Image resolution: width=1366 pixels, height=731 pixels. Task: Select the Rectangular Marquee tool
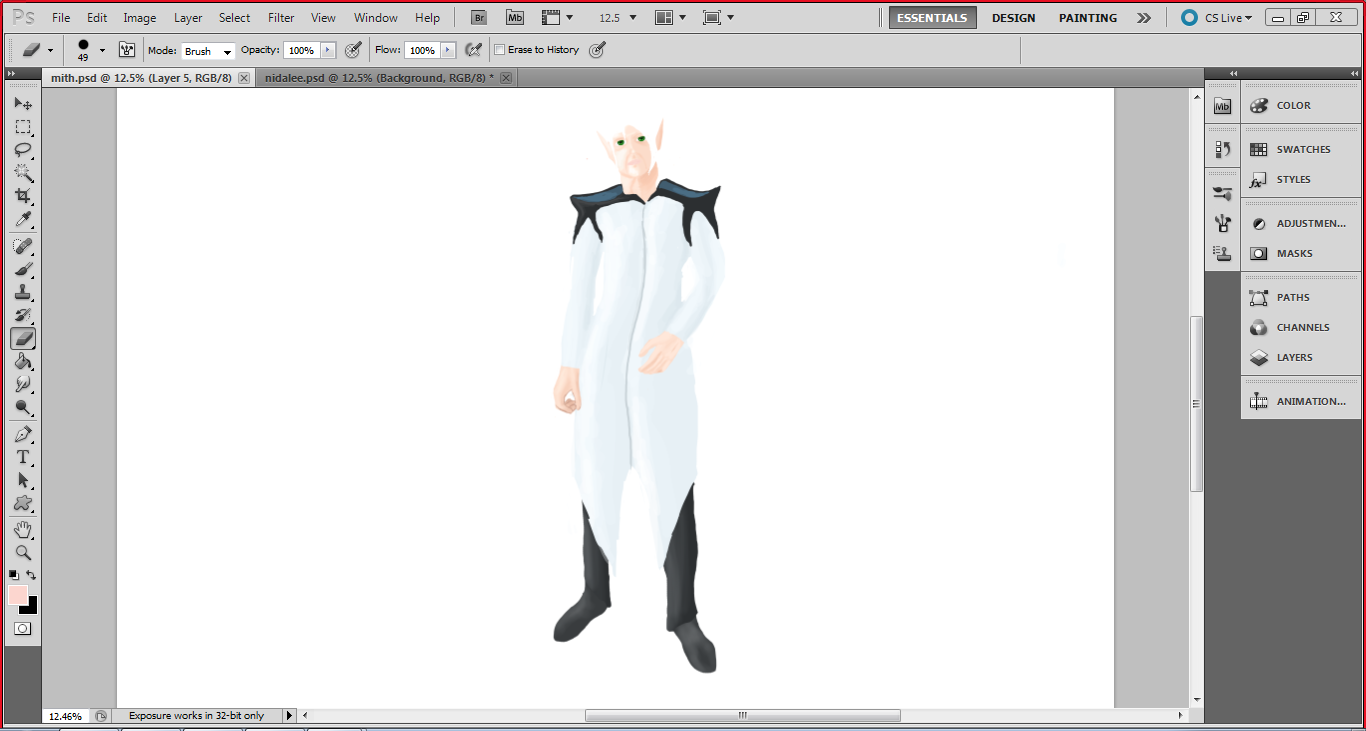tap(23, 127)
